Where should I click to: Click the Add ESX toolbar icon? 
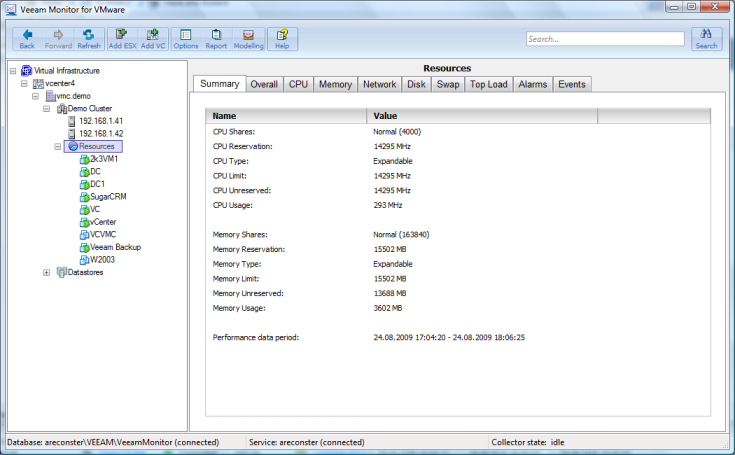[x=122, y=38]
